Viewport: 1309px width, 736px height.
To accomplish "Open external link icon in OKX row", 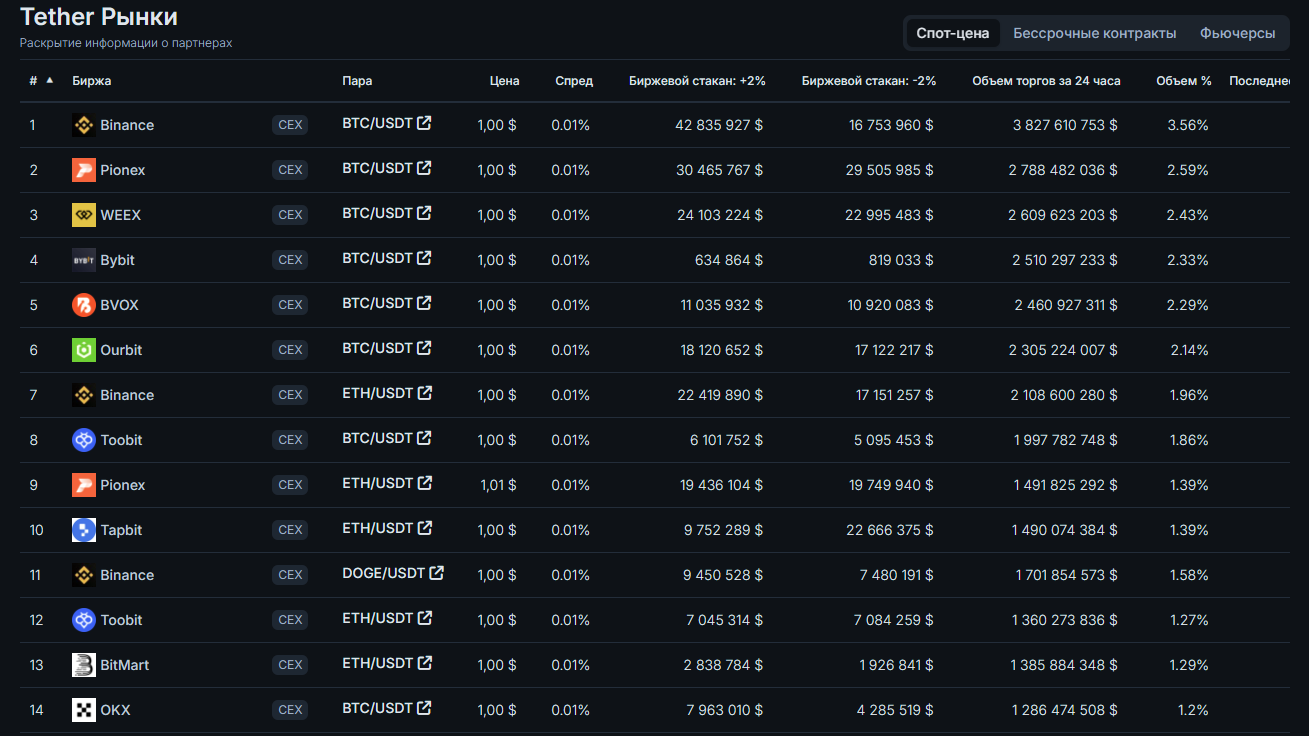I will pos(425,708).
